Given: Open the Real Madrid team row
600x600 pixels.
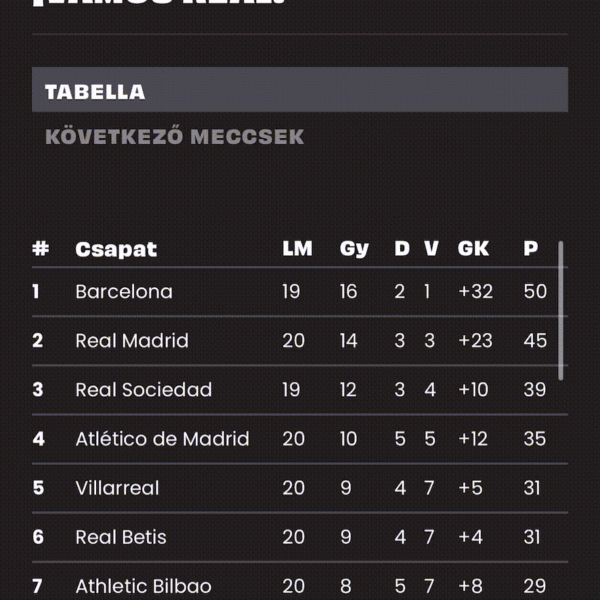Looking at the screenshot, I should click(300, 341).
